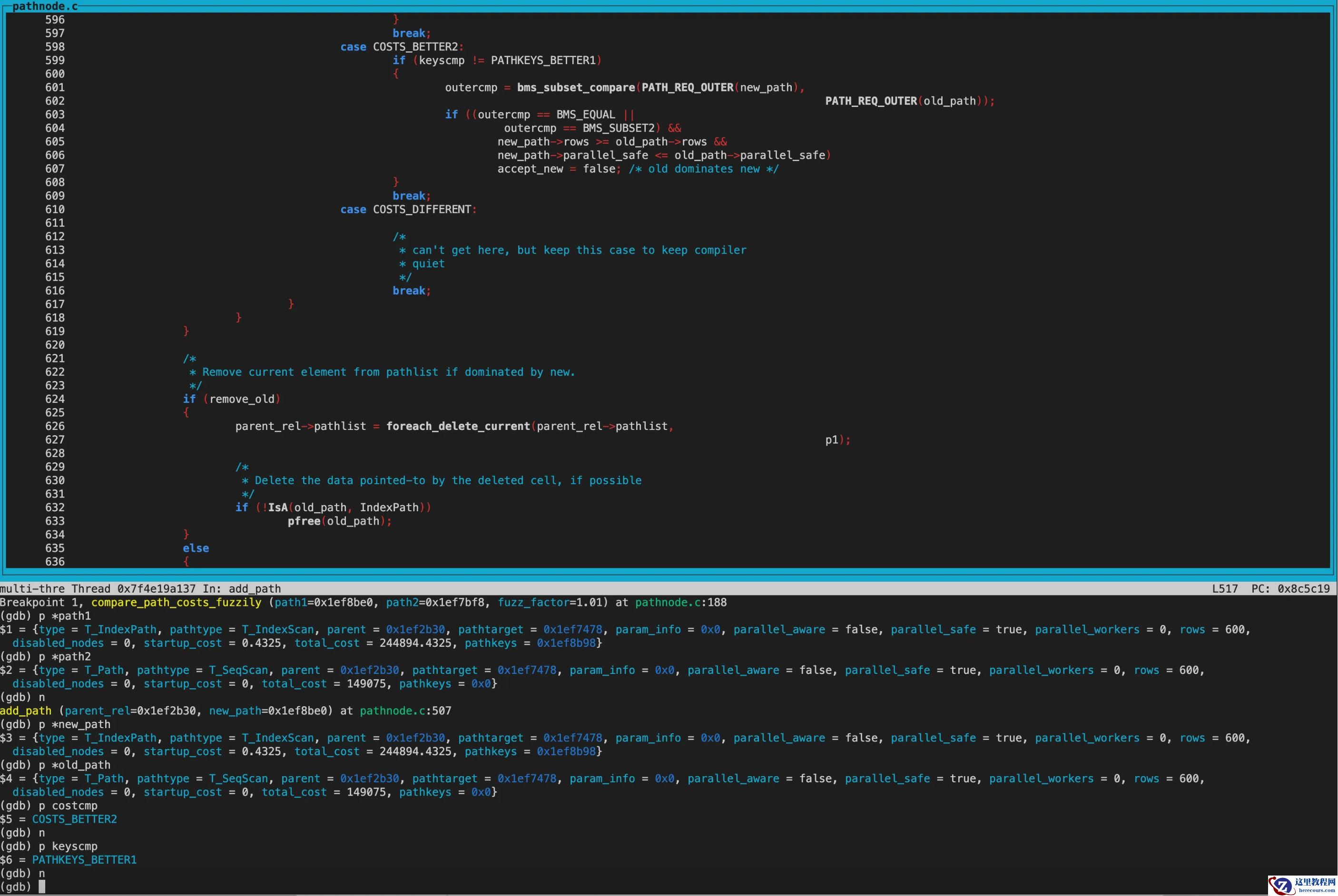The height and width of the screenshot is (896, 1338).
Task: Click the 'else' keyword on line 635
Action: coord(196,548)
